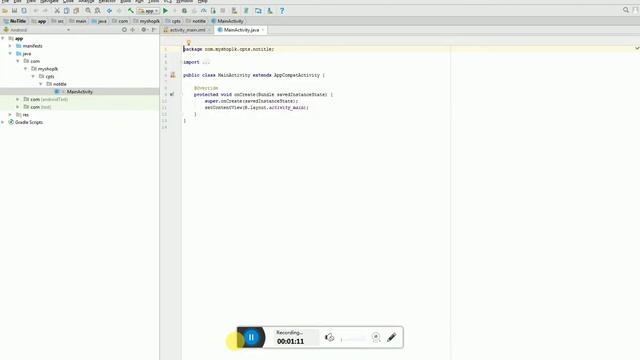The height and width of the screenshot is (360, 640).
Task: Click the recorder pencil annotation icon
Action: [x=391, y=337]
